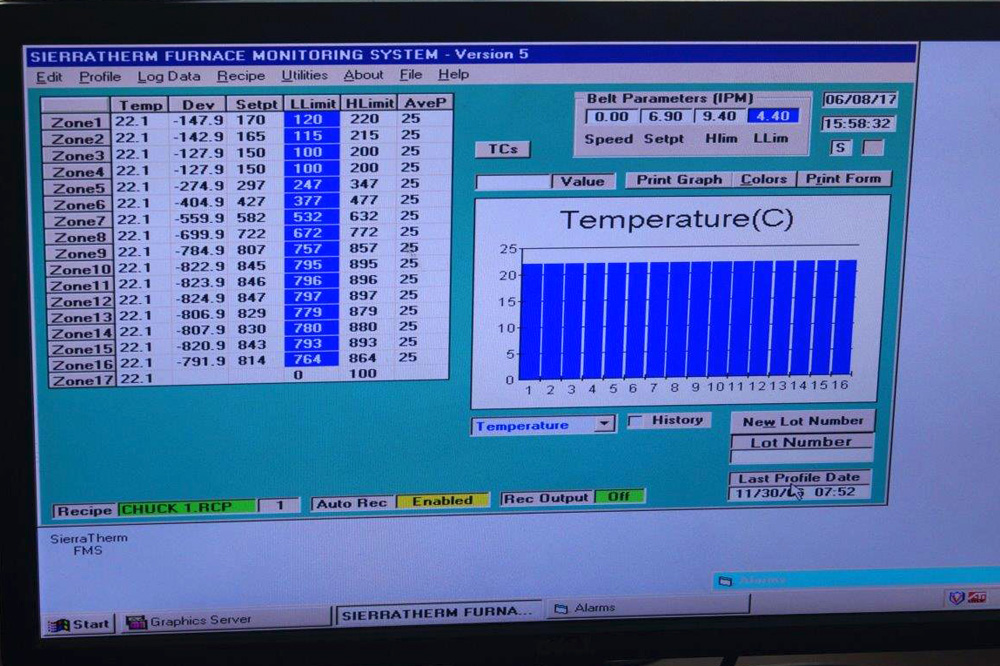
Task: Click the shield icon in system tray
Action: (955, 598)
